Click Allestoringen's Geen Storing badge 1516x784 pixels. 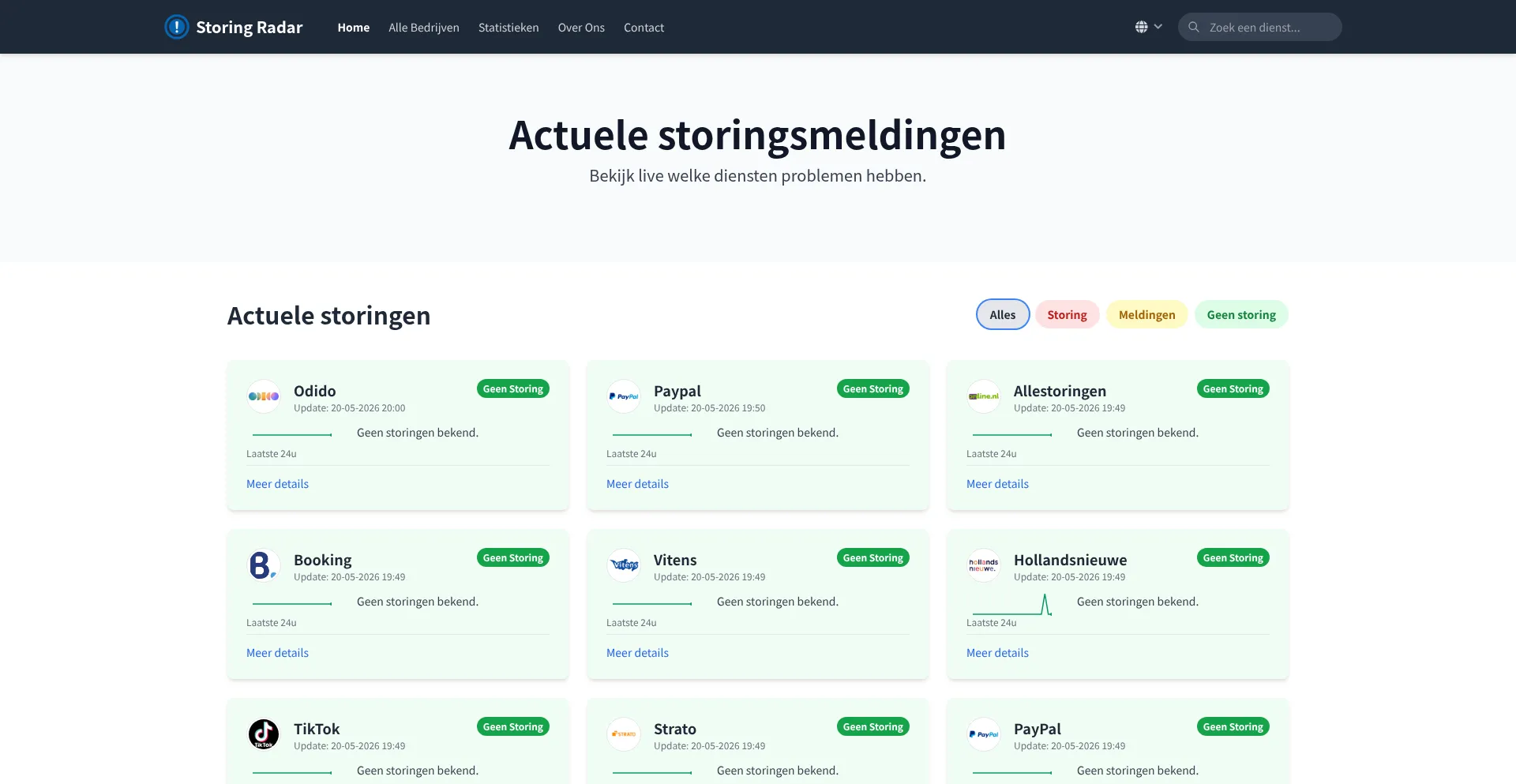[x=1233, y=388]
